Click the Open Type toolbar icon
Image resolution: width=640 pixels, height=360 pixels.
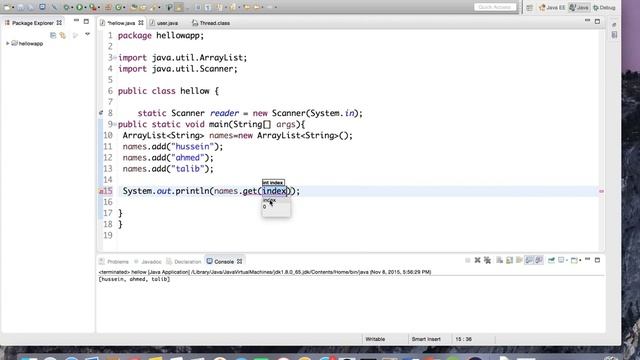[134, 7]
